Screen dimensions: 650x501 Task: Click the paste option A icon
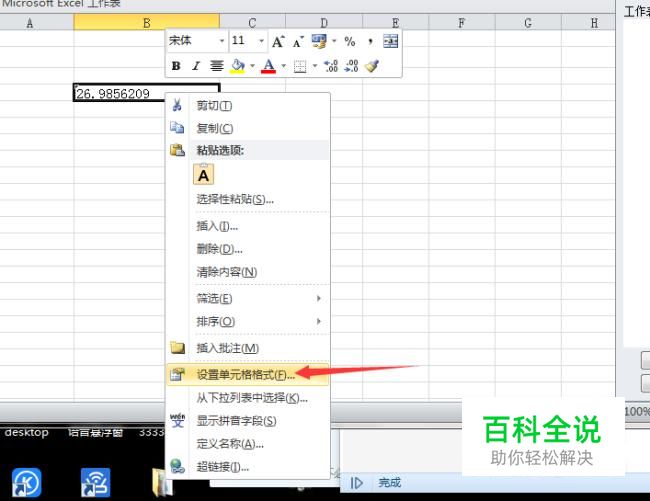pyautogui.click(x=204, y=174)
